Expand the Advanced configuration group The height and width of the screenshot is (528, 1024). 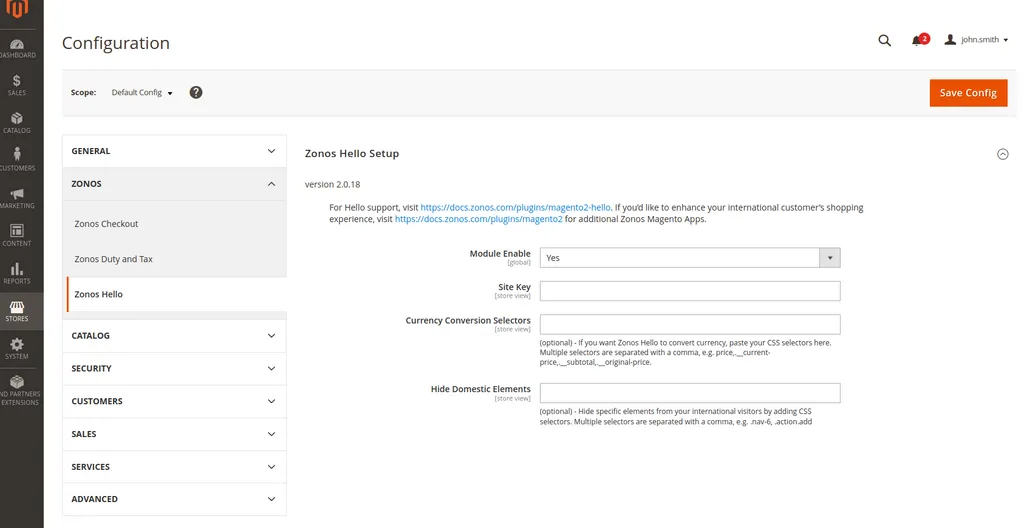(x=174, y=499)
